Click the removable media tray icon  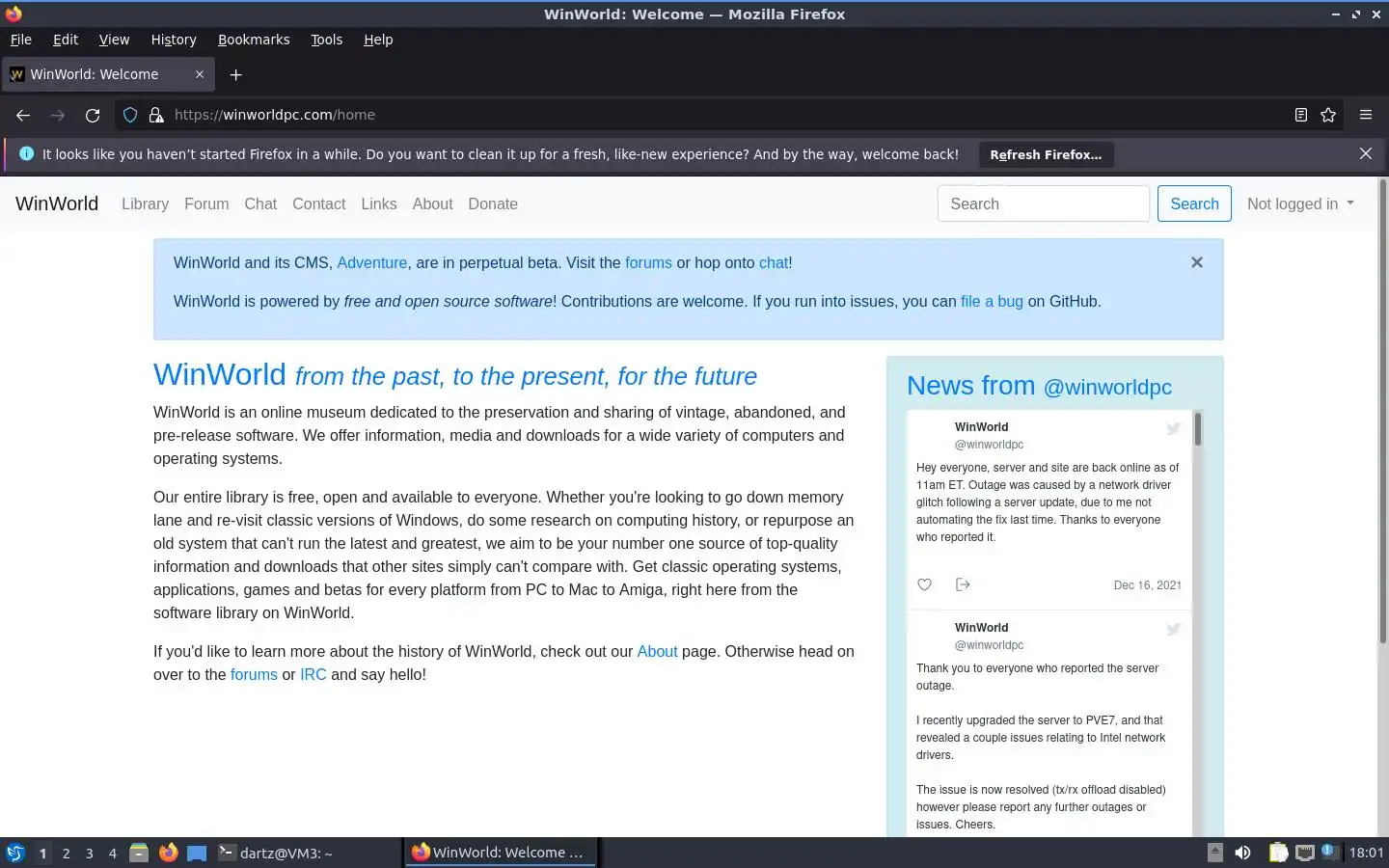click(x=1215, y=853)
